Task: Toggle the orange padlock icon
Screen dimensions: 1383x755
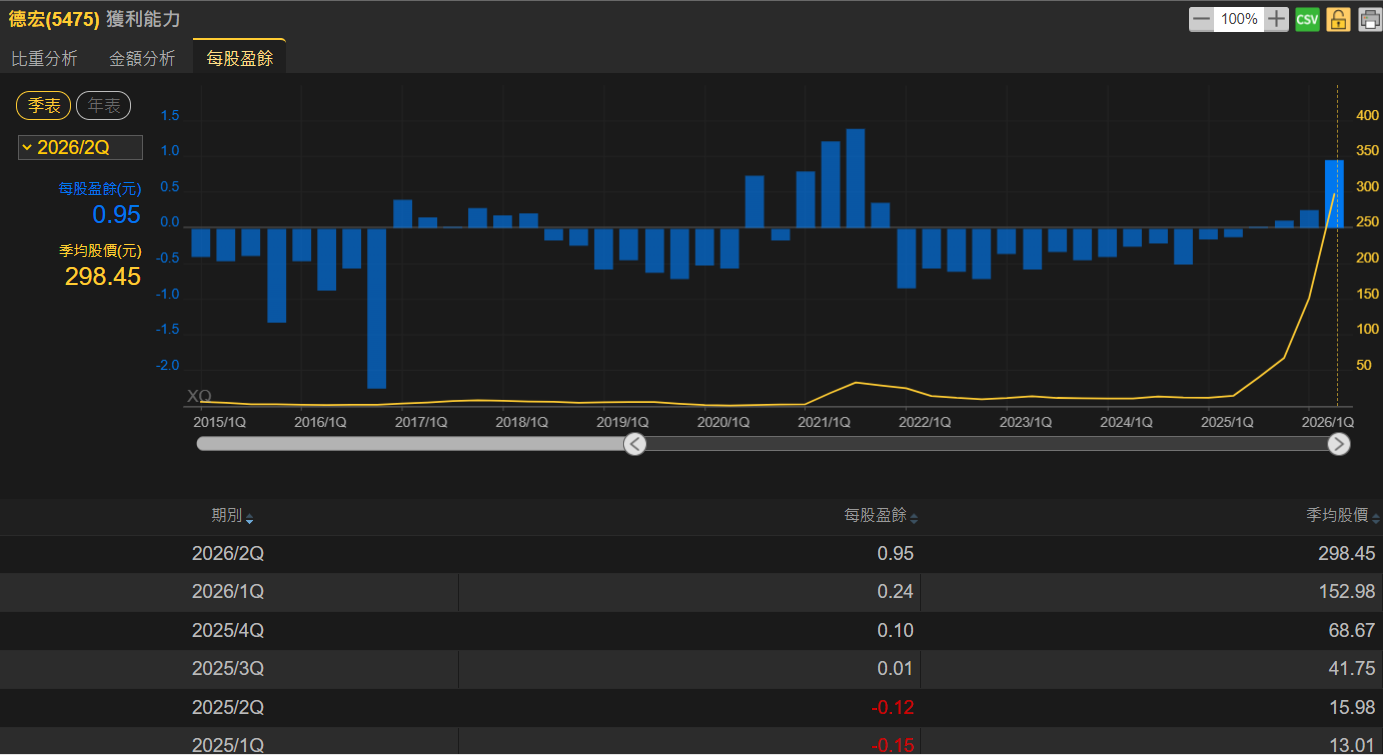Action: click(x=1338, y=19)
